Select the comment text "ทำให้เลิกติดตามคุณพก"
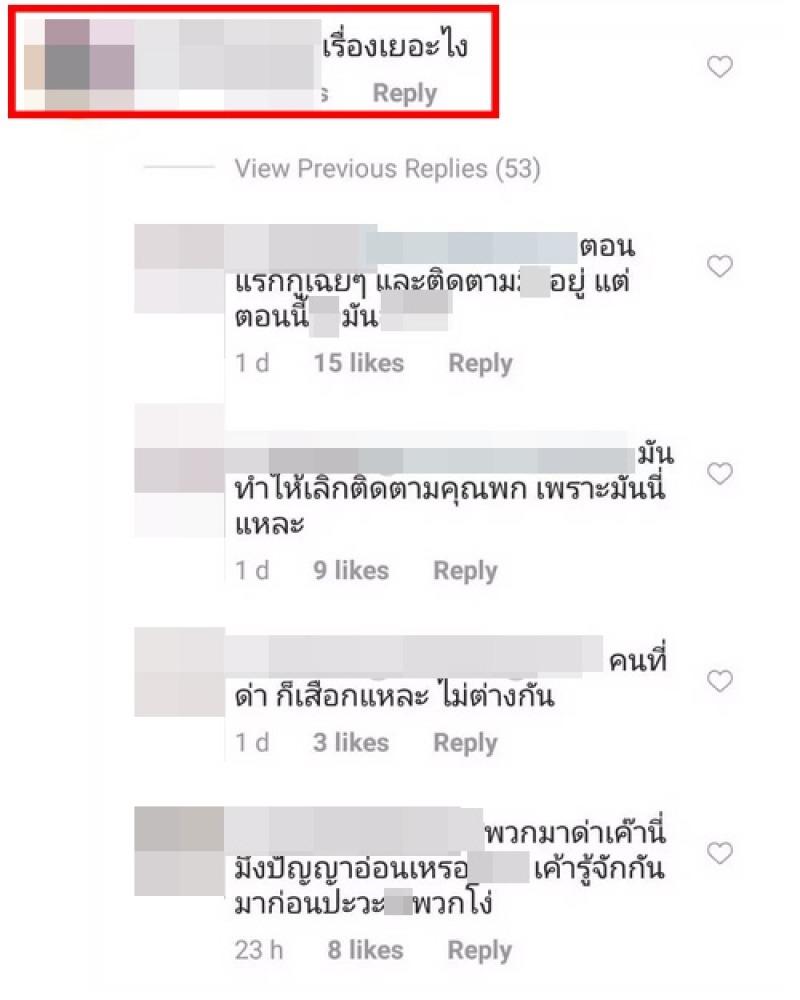Viewport: 800px width, 1000px height. click(381, 489)
